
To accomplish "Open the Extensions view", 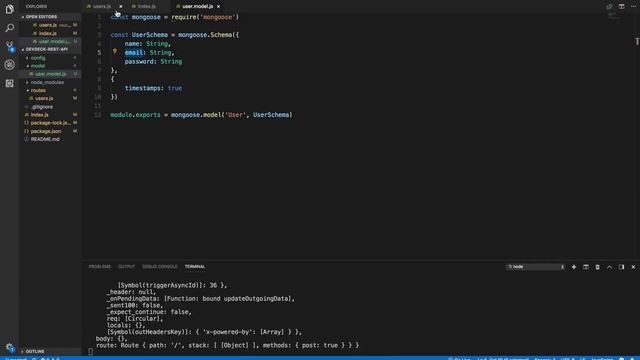I will [x=9, y=83].
